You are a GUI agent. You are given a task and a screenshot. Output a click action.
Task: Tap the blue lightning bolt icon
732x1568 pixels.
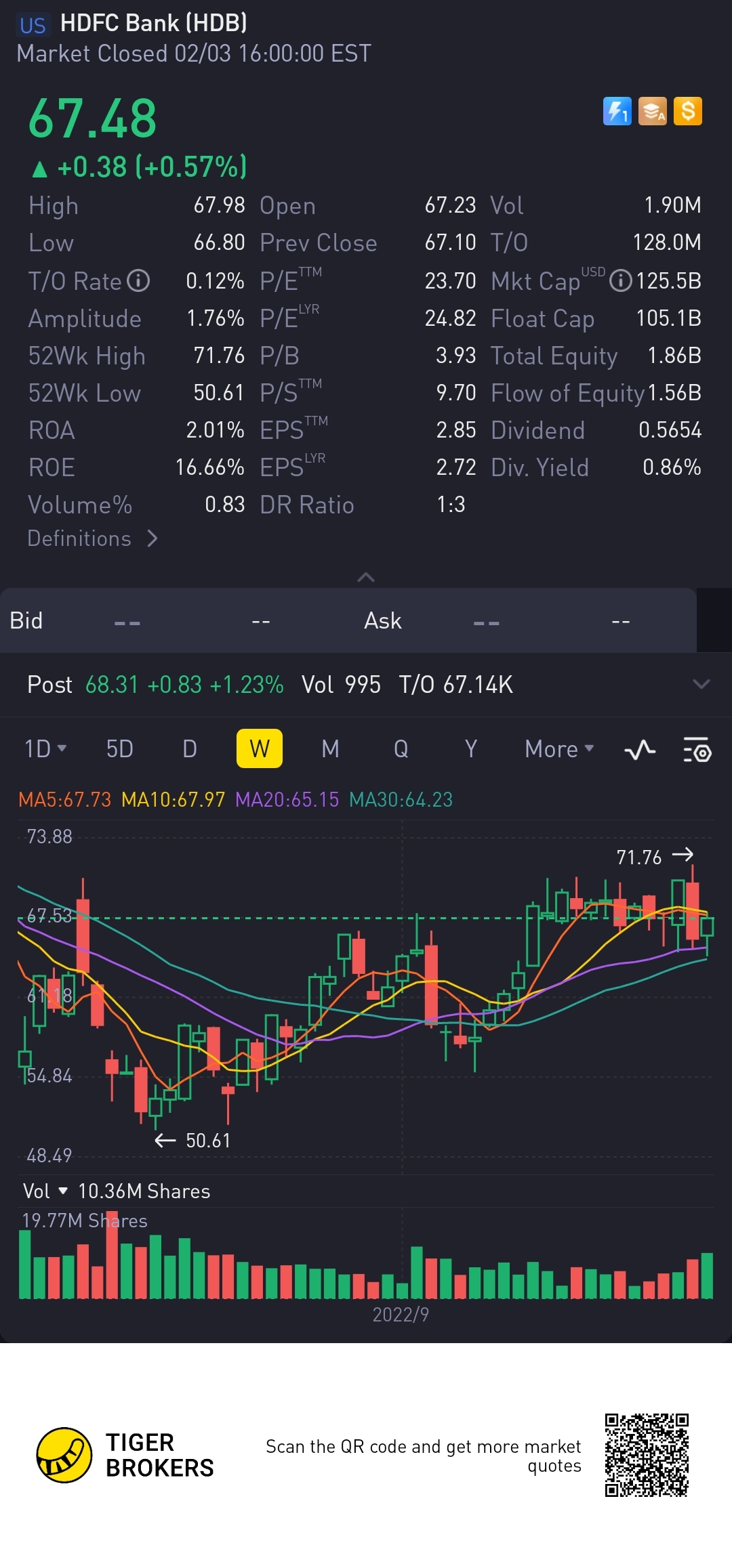point(617,111)
